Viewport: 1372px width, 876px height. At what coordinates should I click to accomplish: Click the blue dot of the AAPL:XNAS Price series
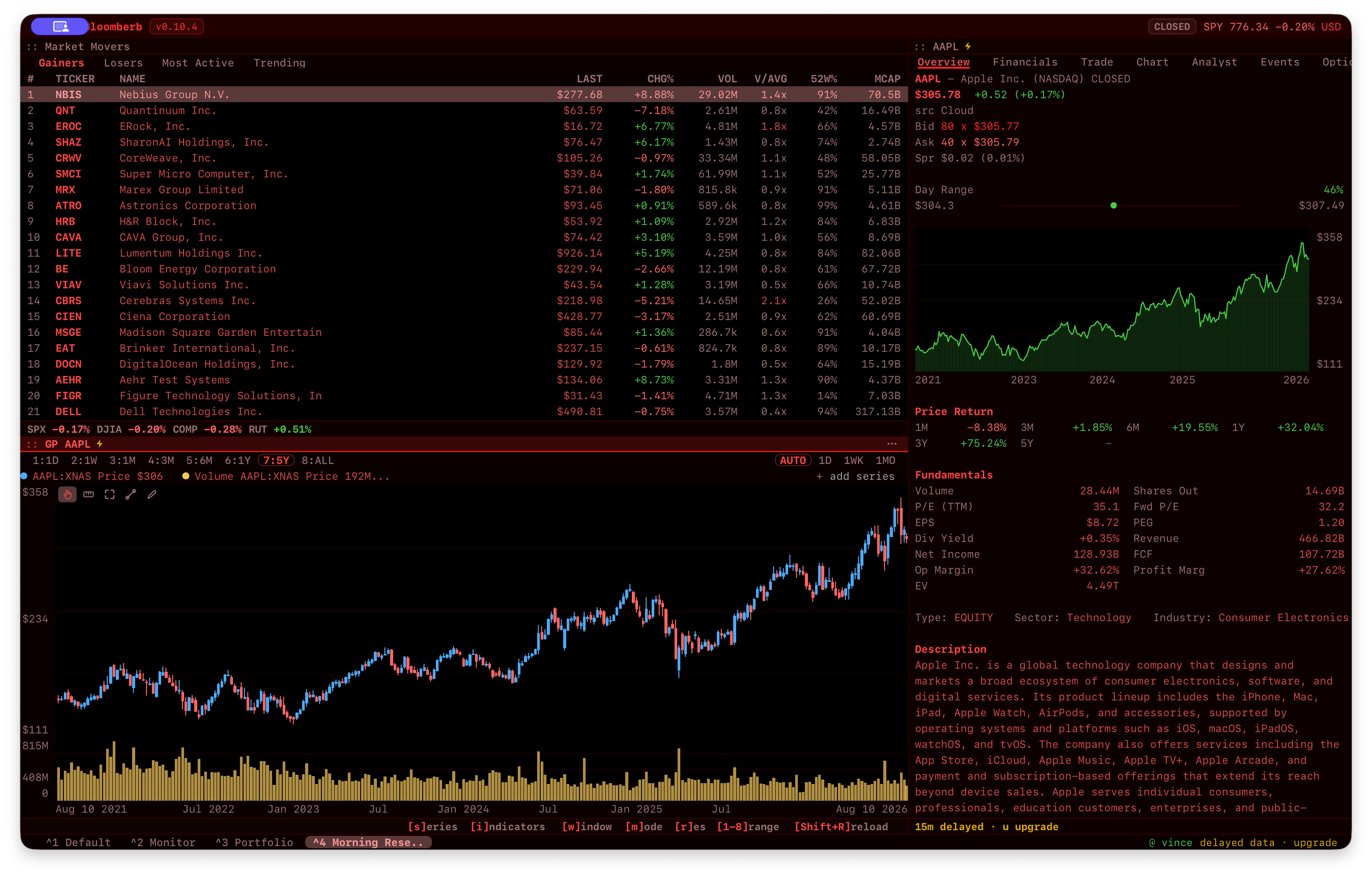[24, 475]
